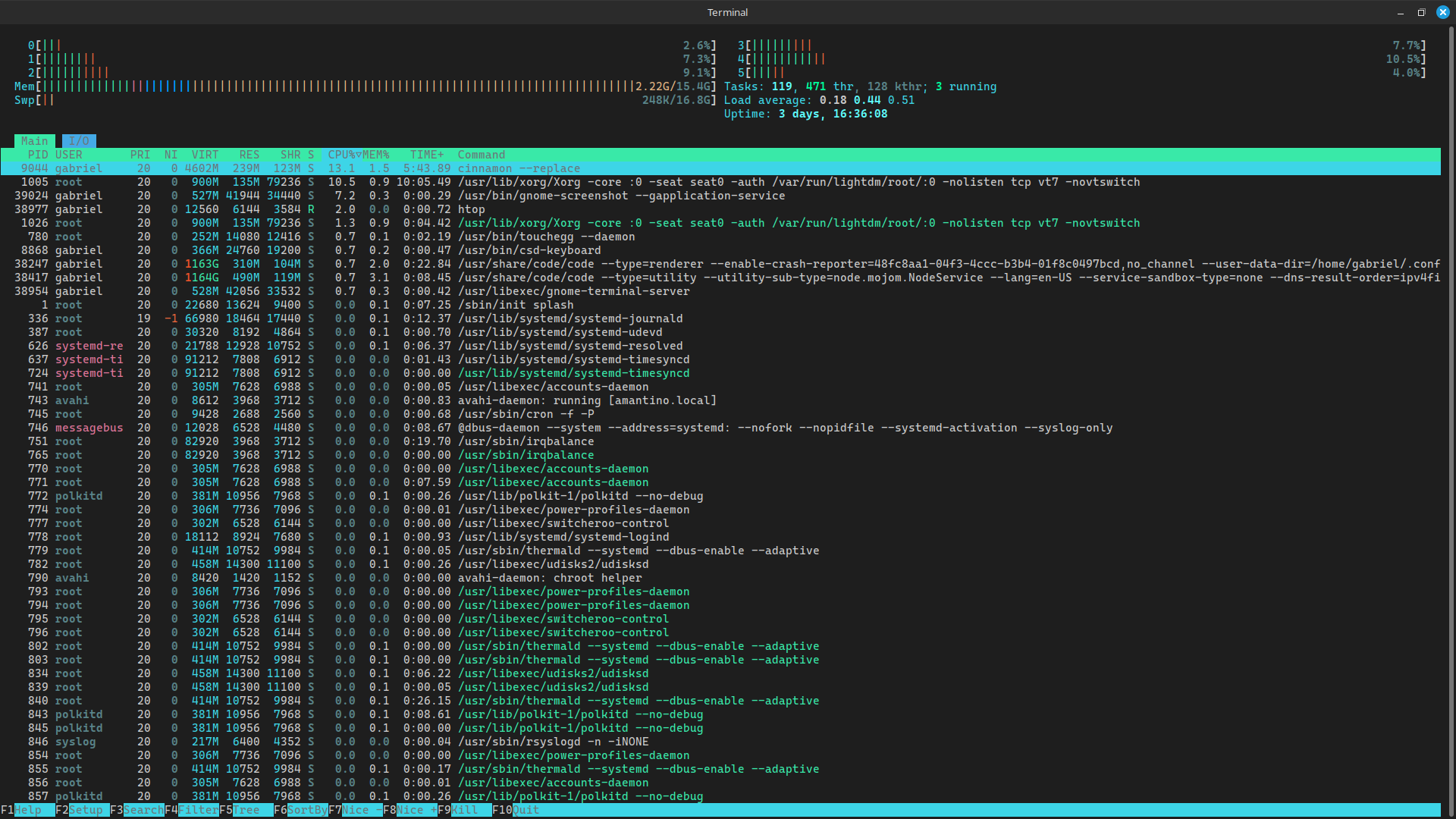Switch to the I/O tab
Image resolution: width=1456 pixels, height=819 pixels.
point(79,140)
